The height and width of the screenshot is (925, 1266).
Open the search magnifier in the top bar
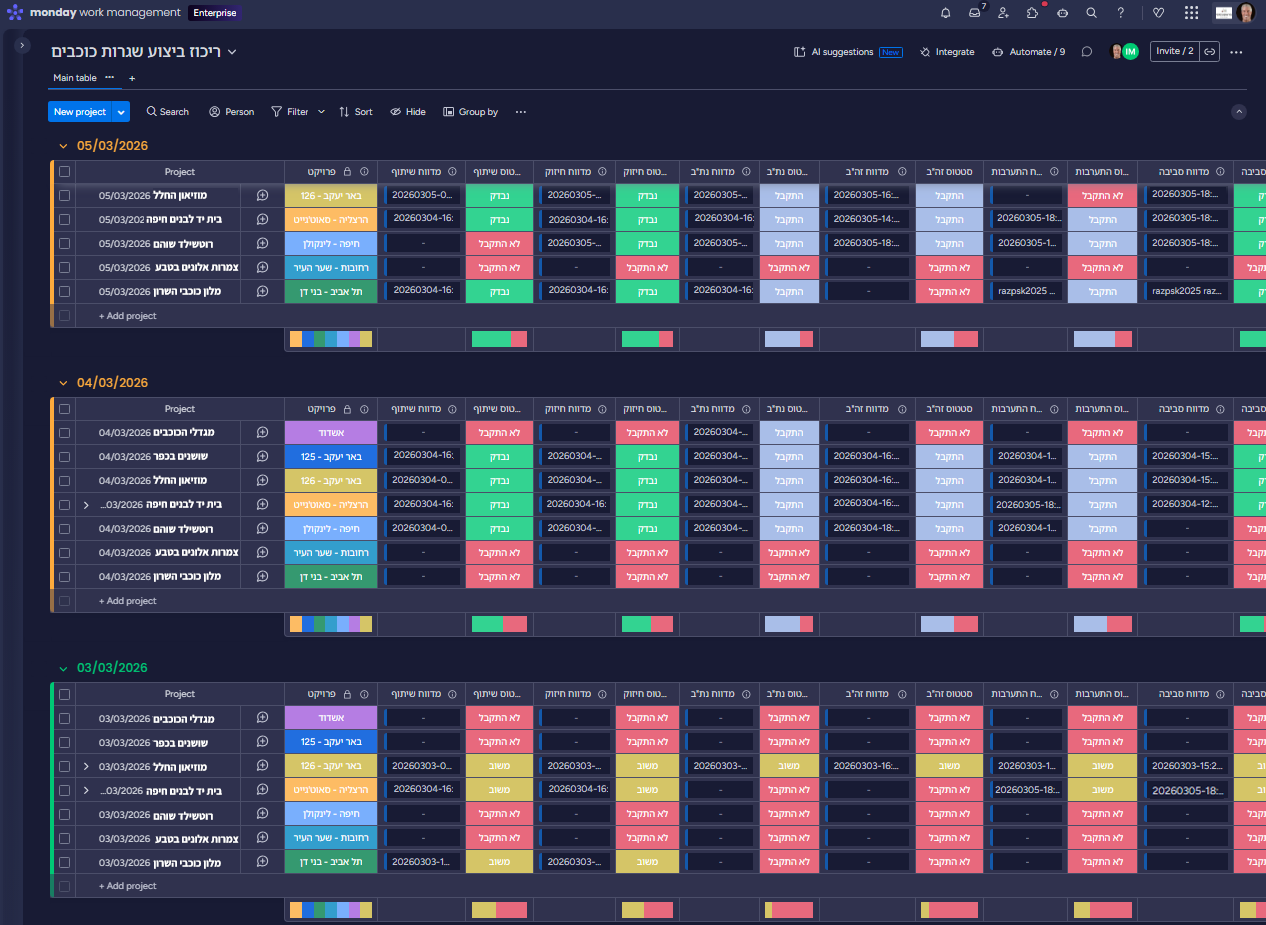click(1091, 13)
